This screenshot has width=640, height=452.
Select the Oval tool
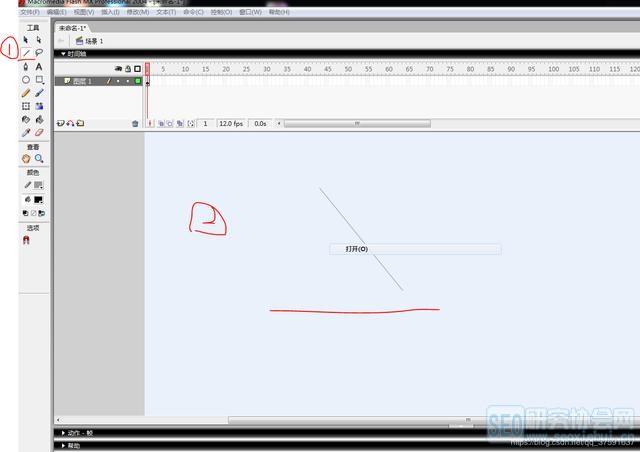click(x=26, y=80)
